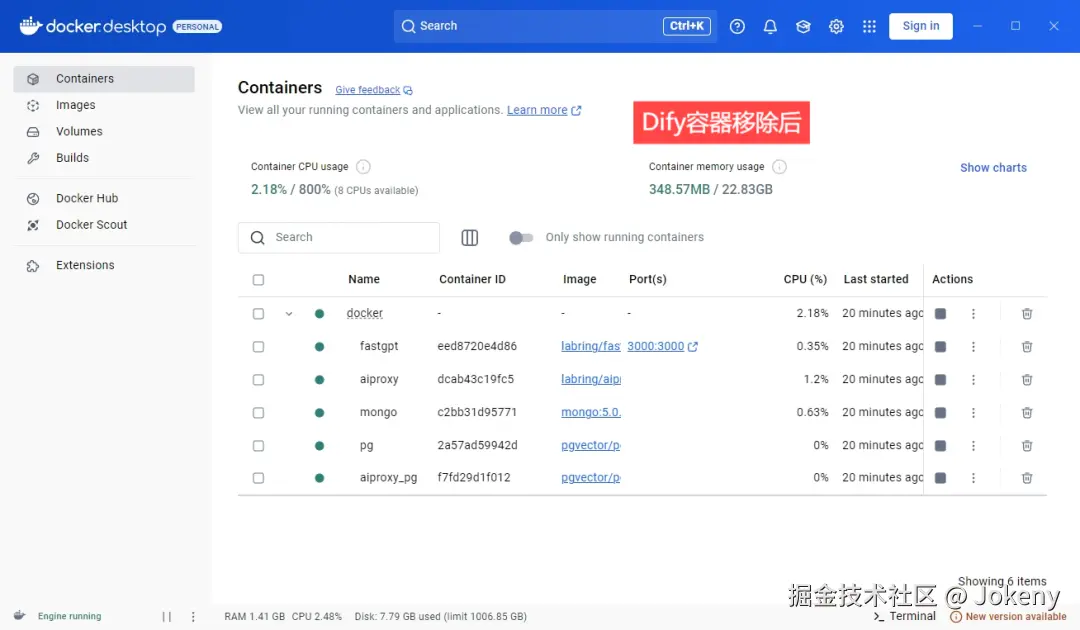Open Extensions in sidebar

[x=104, y=265]
